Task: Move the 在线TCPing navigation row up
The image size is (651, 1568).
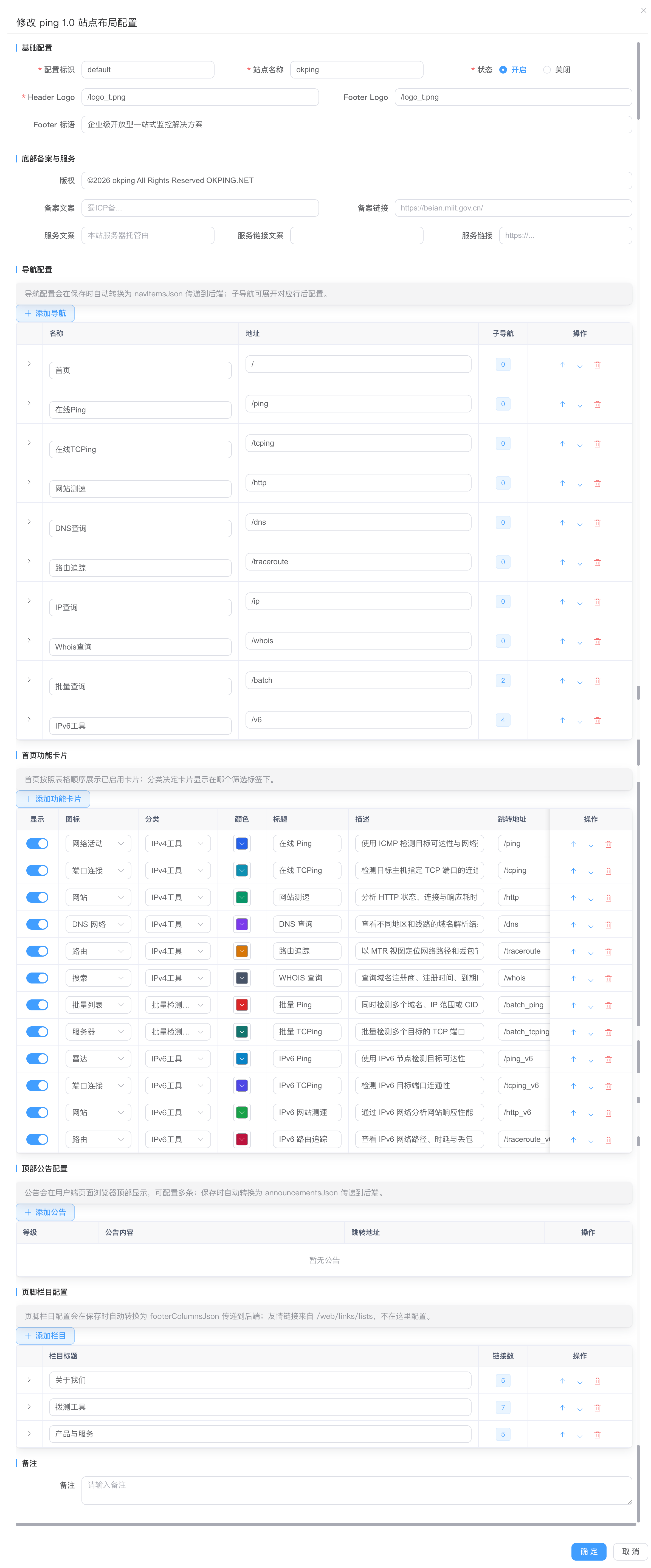Action: [x=562, y=444]
